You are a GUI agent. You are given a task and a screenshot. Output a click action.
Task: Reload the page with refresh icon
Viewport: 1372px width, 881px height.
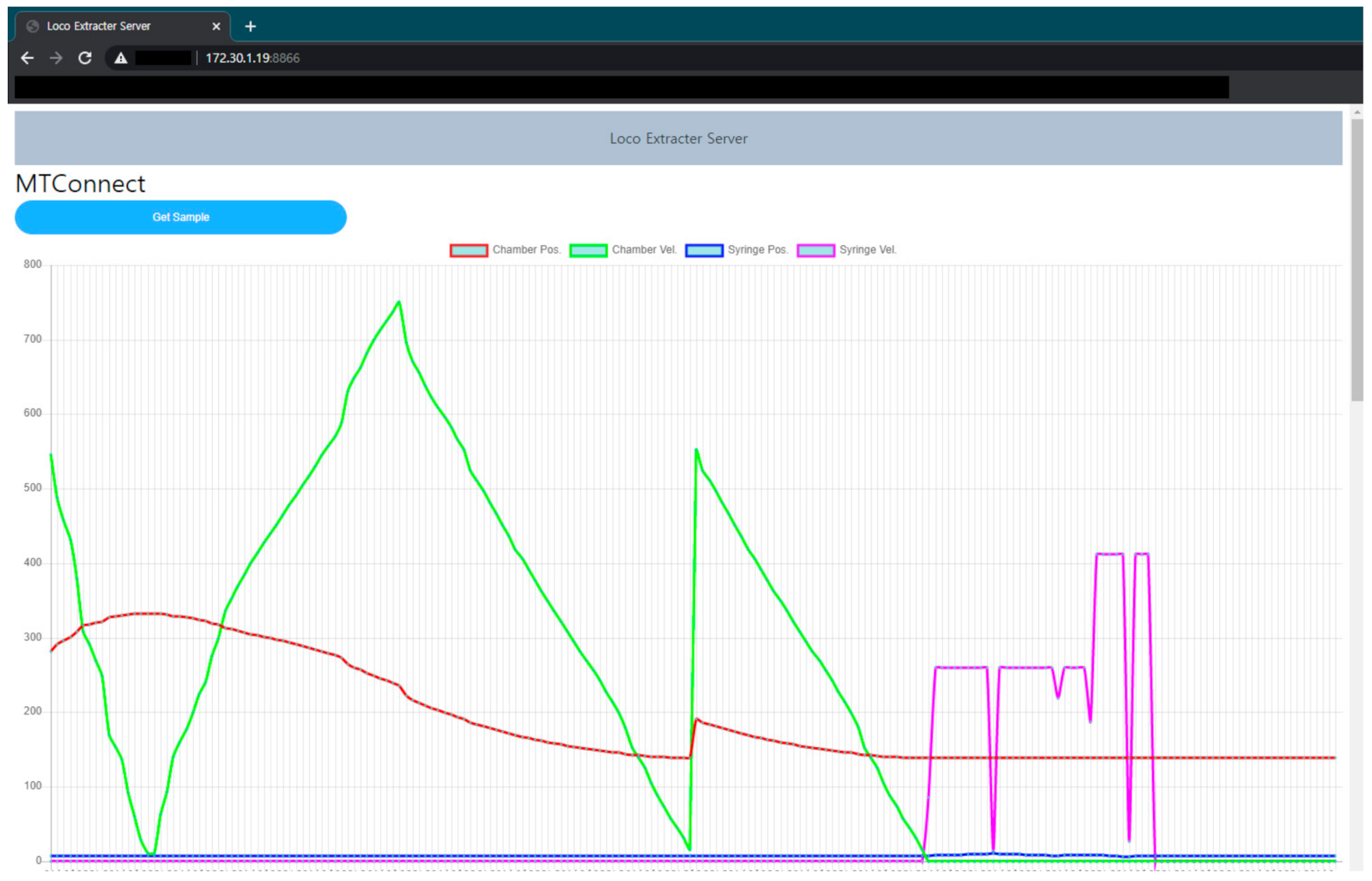(85, 58)
